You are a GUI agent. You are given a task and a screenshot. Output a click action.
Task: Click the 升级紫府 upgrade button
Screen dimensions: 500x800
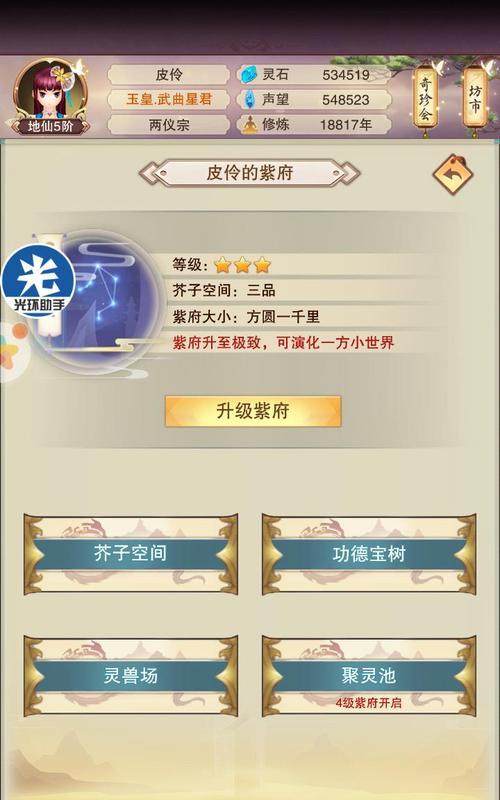[253, 411]
